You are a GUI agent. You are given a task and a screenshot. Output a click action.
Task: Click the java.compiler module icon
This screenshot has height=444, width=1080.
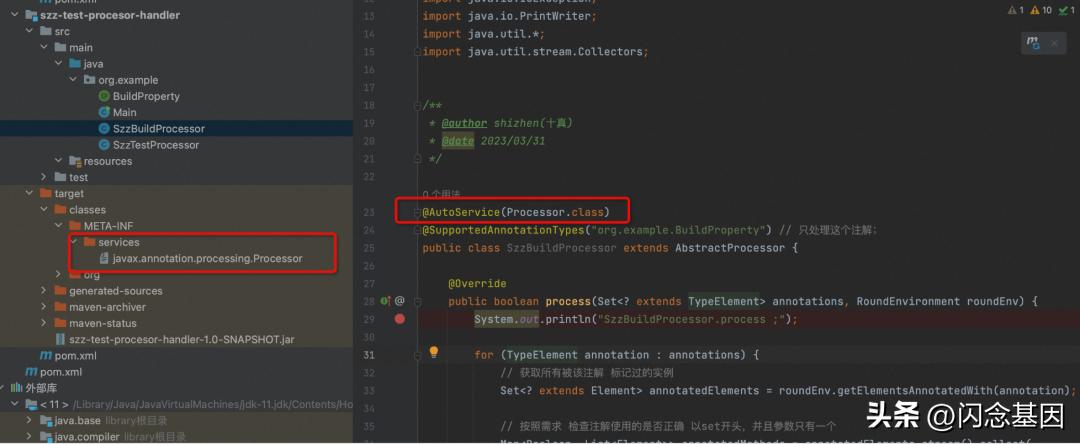click(45, 436)
